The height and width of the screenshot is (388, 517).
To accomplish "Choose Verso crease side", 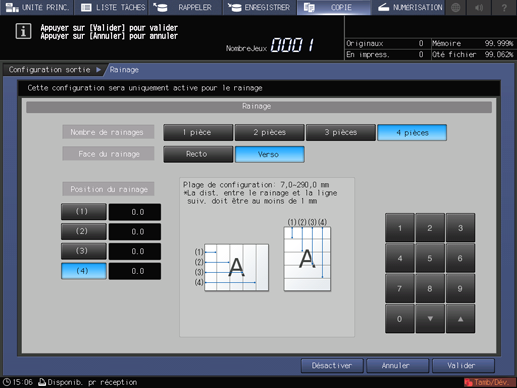I will point(269,154).
